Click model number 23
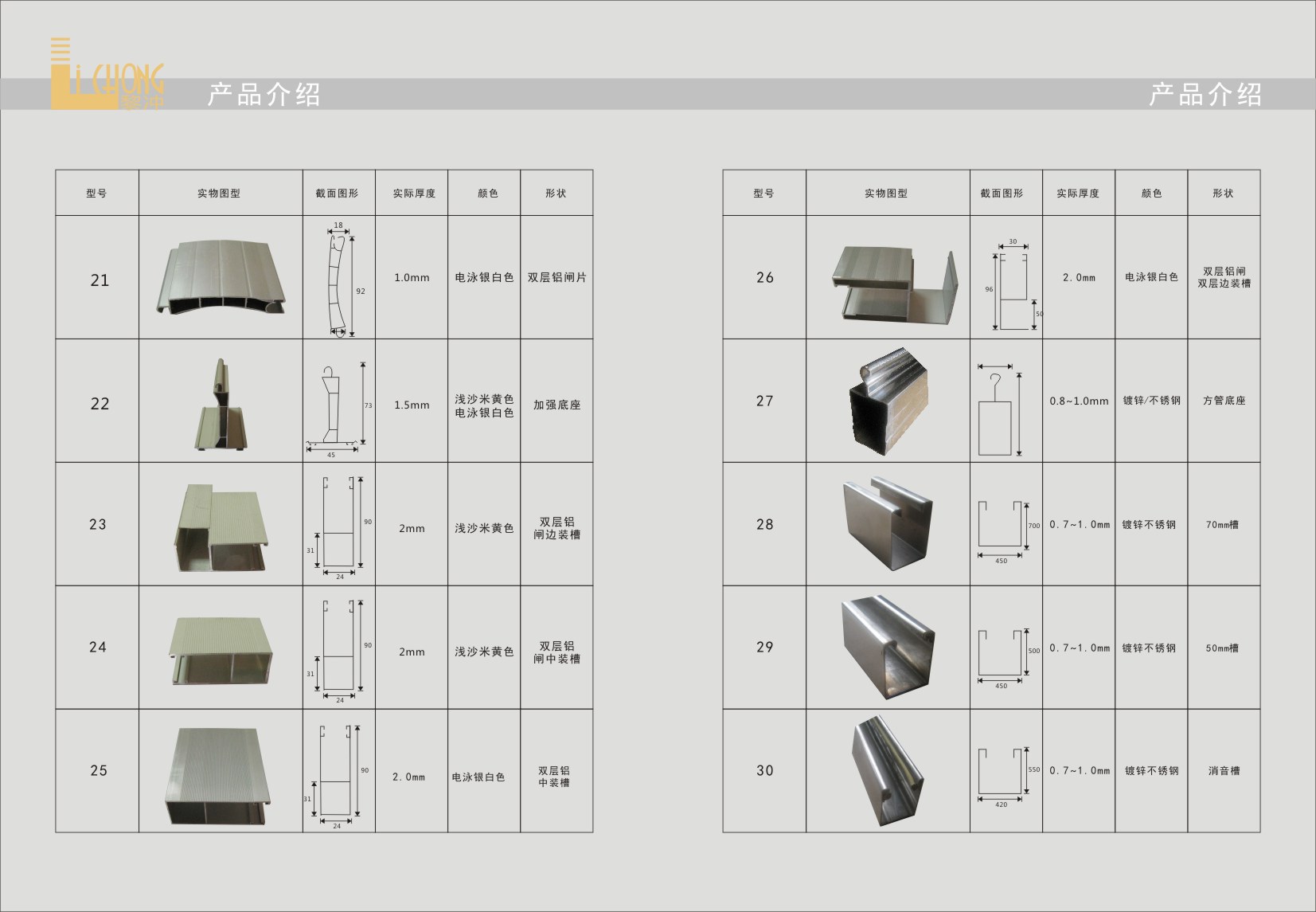This screenshot has height=912, width=1316. 98,524
